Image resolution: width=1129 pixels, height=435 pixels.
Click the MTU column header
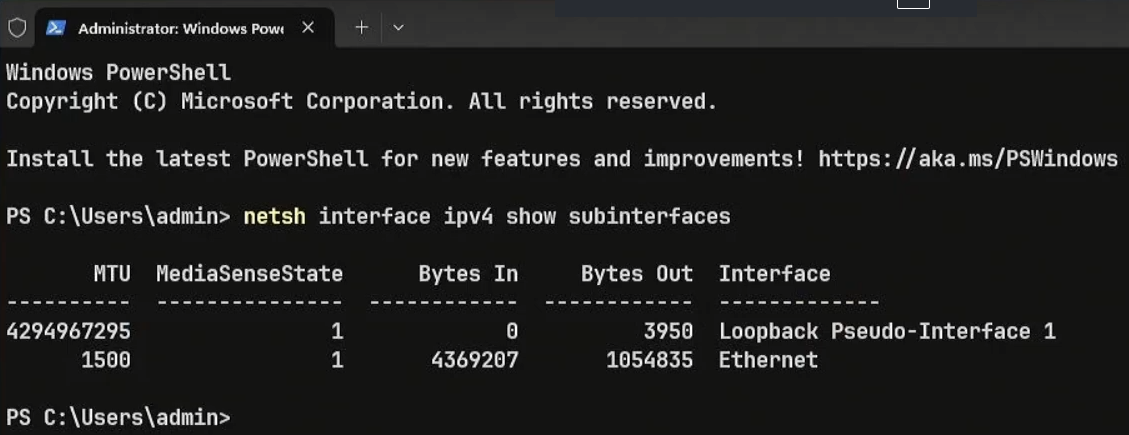[x=112, y=274]
